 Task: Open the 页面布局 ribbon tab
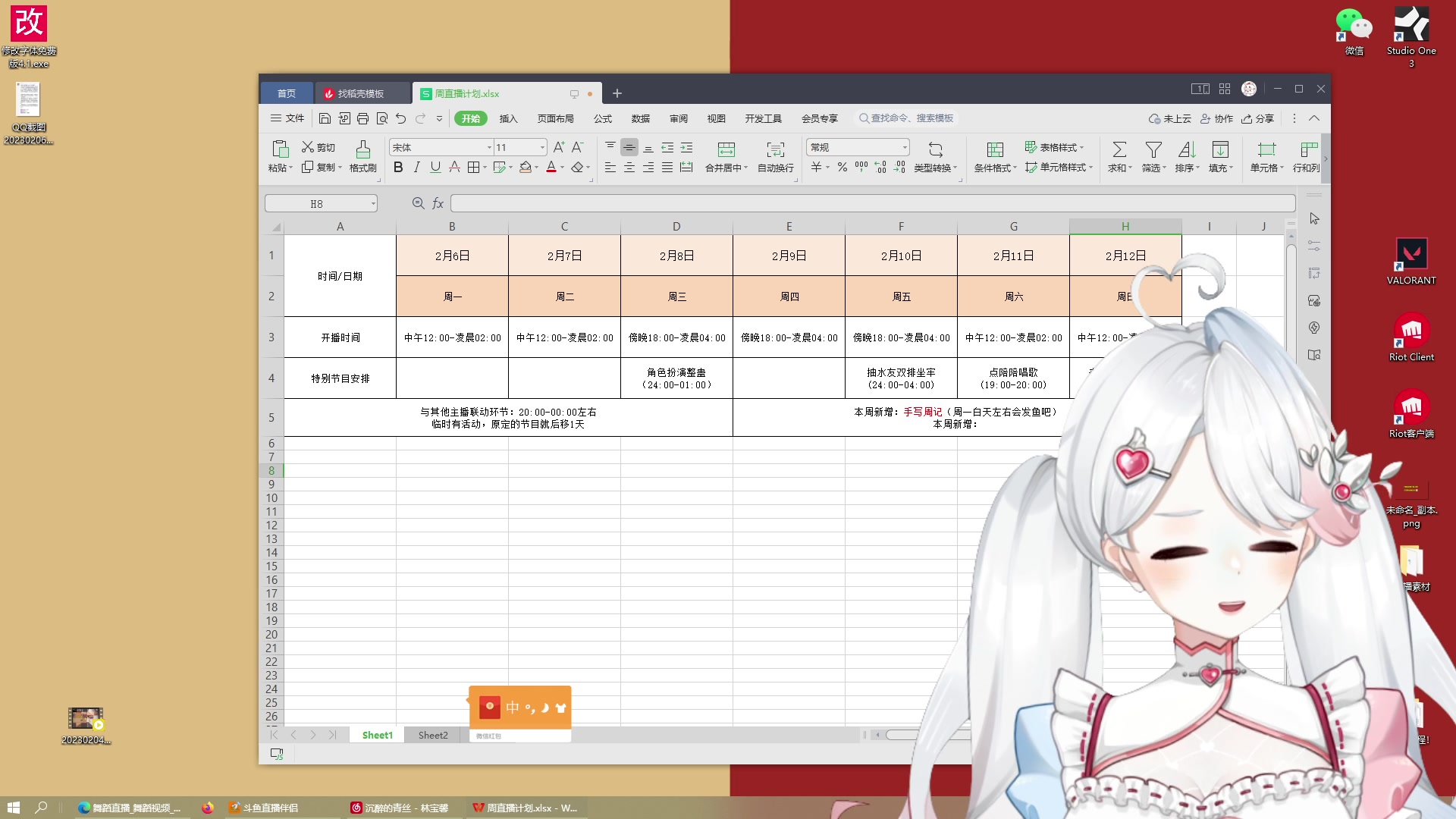[554, 118]
